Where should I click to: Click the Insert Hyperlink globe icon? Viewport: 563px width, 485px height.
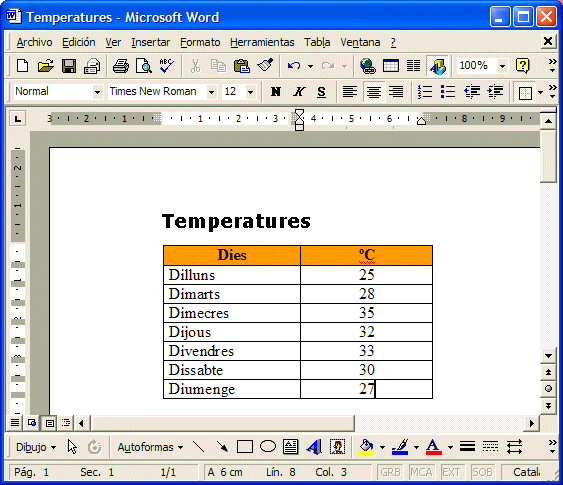(x=368, y=66)
